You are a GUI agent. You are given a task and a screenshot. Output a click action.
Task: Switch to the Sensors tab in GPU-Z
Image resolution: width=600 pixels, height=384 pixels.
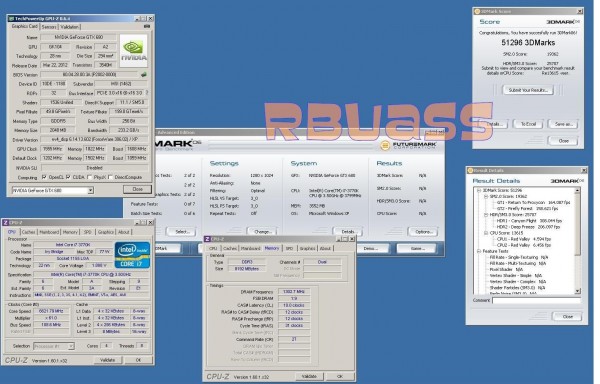49,27
